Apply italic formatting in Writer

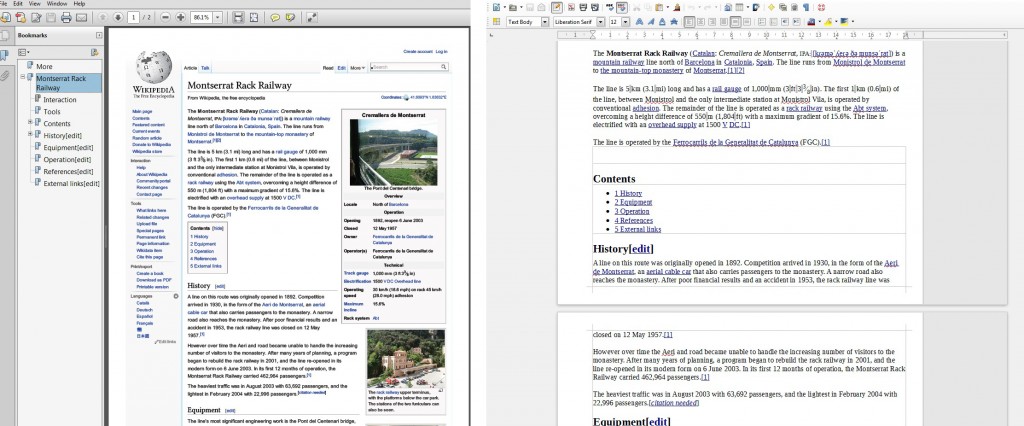tap(651, 22)
